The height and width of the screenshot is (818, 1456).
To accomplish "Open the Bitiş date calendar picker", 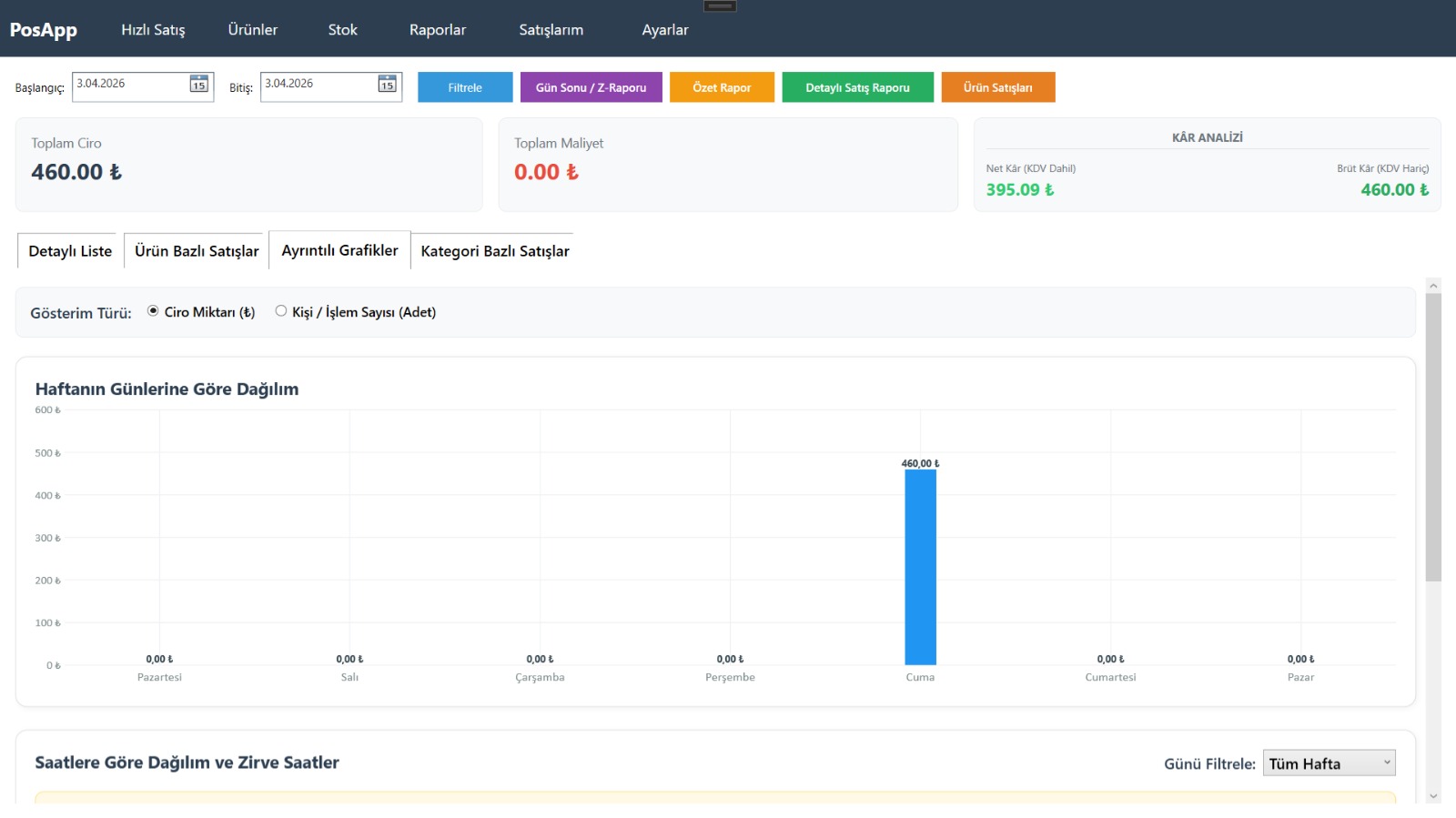I will pyautogui.click(x=387, y=85).
